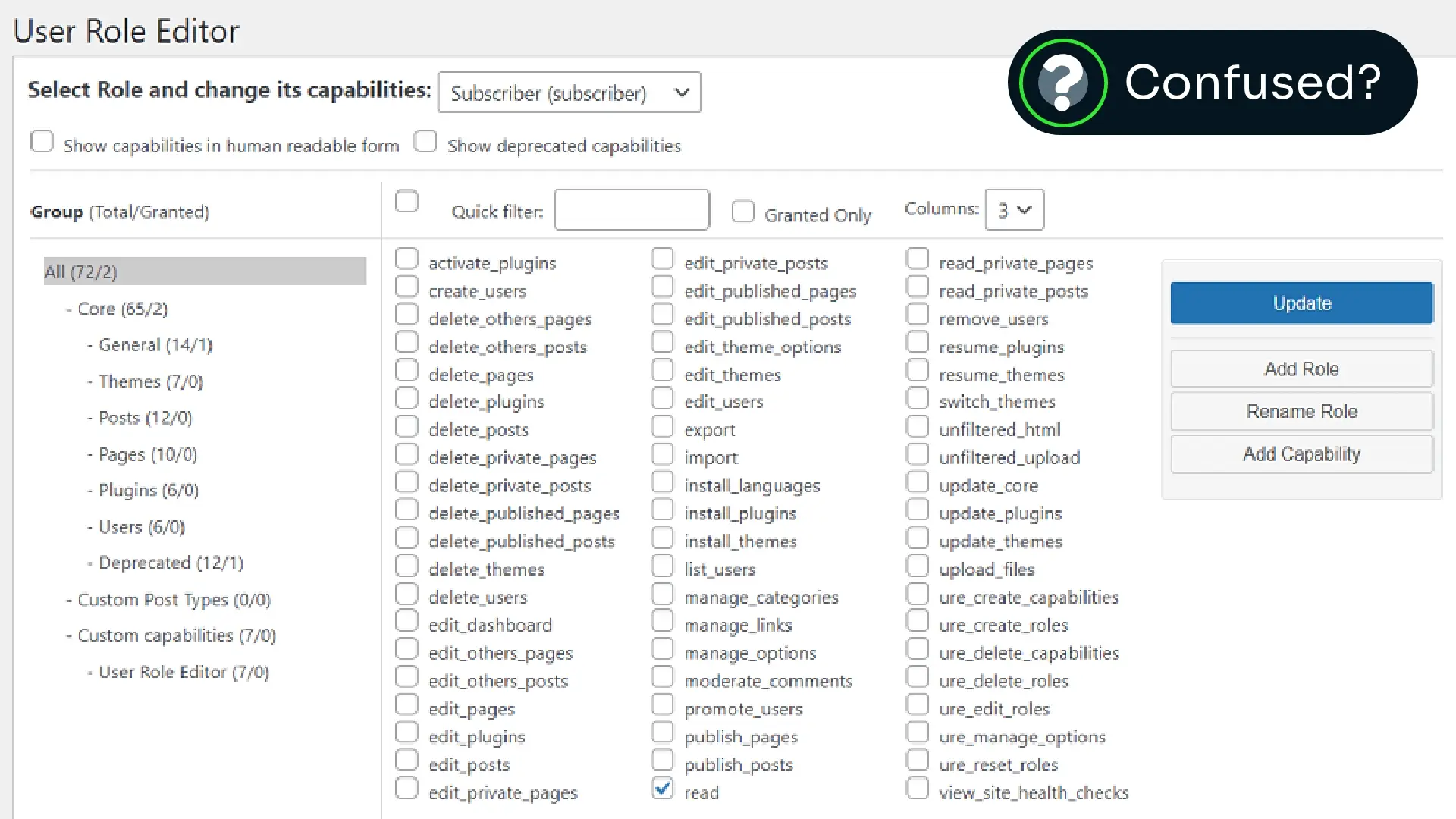Click the Update button
1456x819 pixels.
point(1301,303)
